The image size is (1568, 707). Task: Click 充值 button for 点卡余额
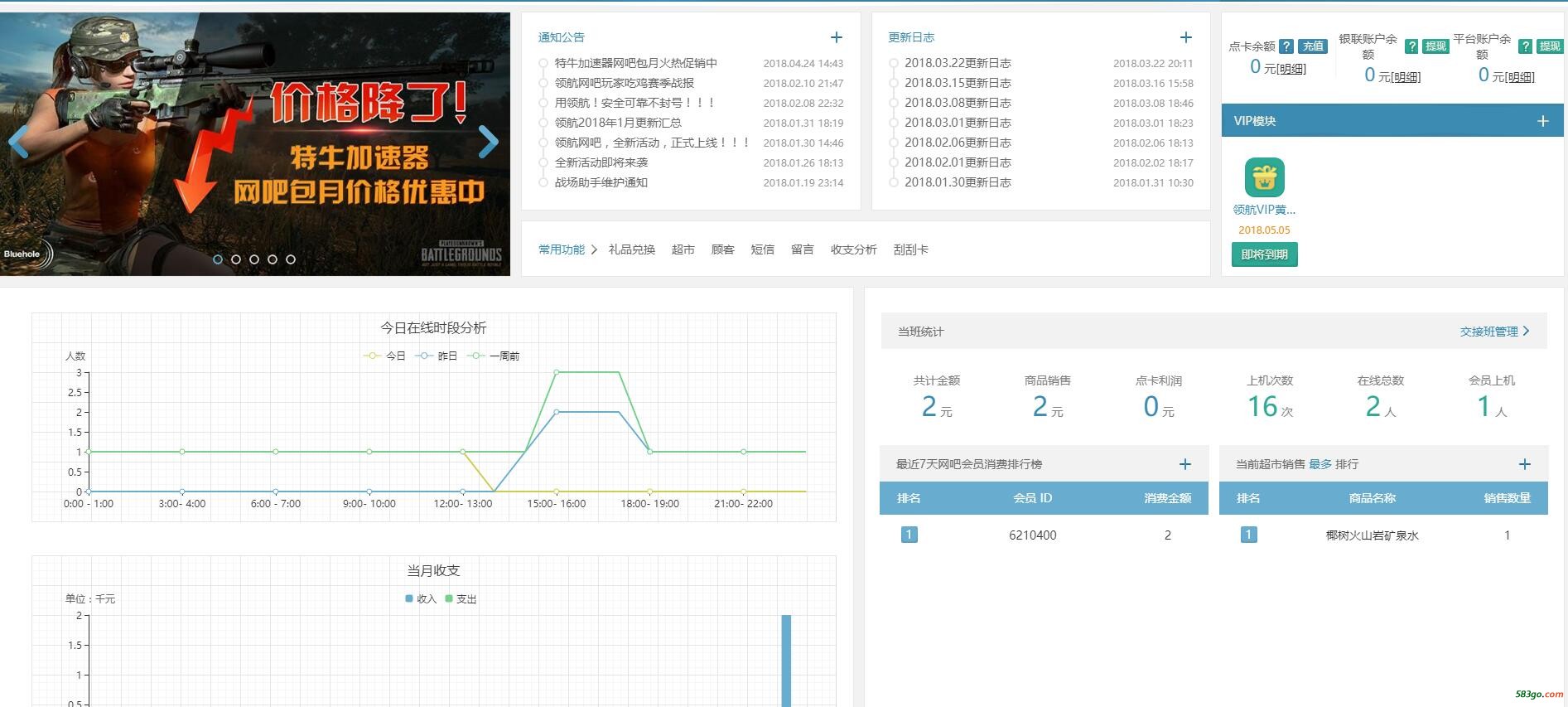(x=1313, y=46)
